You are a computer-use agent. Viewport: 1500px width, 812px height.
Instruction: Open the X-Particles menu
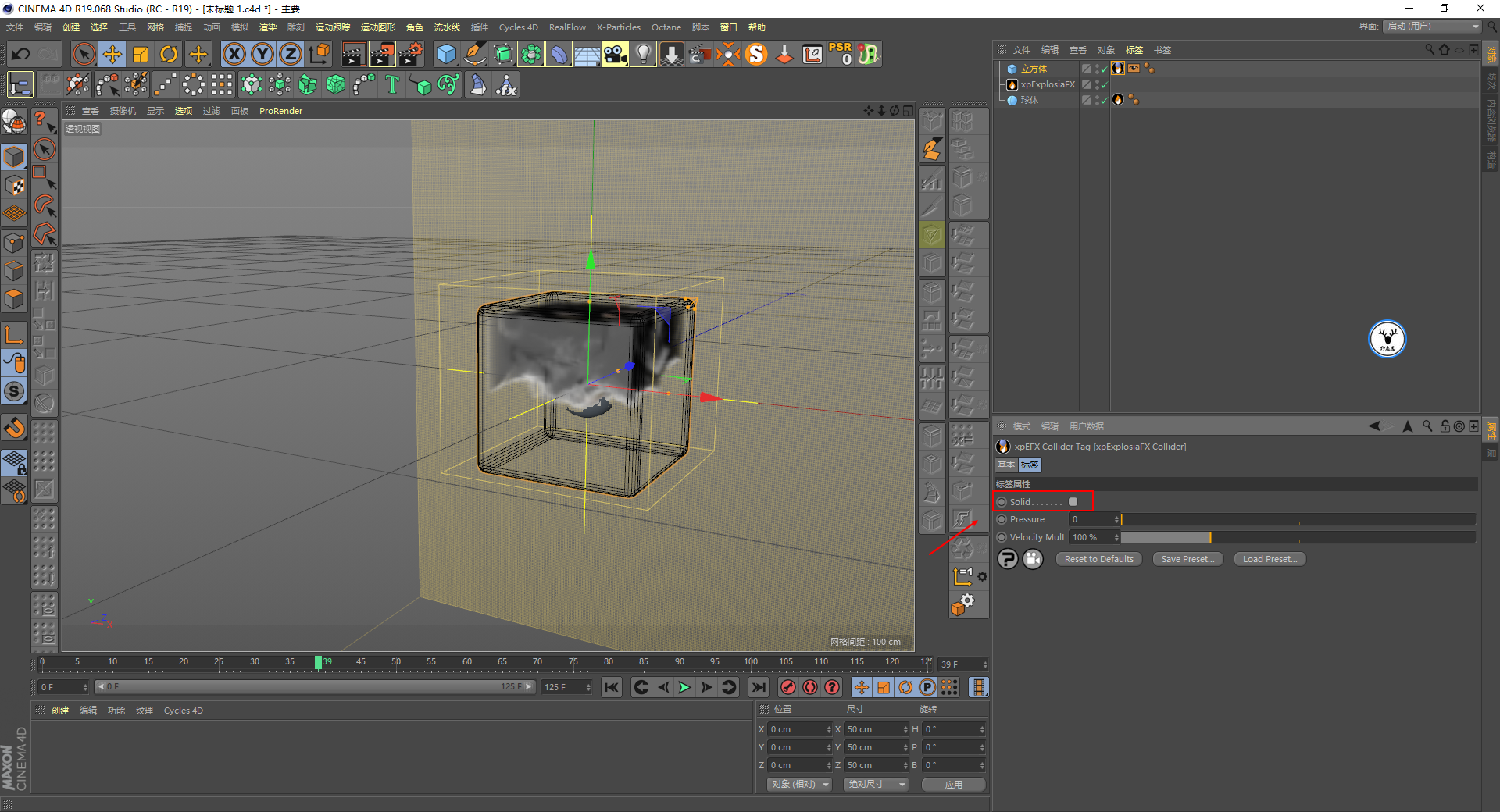point(619,27)
